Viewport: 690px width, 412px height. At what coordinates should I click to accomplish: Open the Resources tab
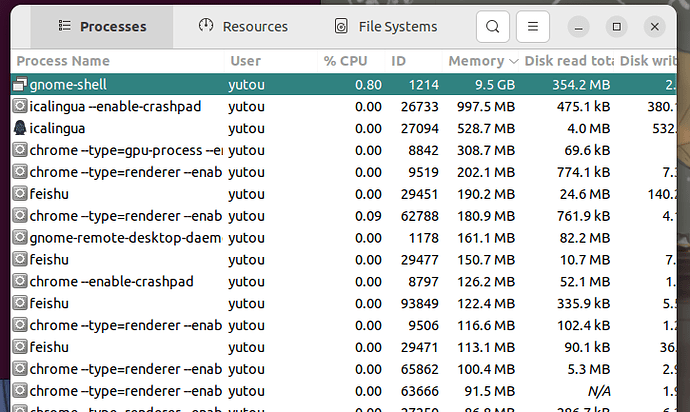coord(243,27)
